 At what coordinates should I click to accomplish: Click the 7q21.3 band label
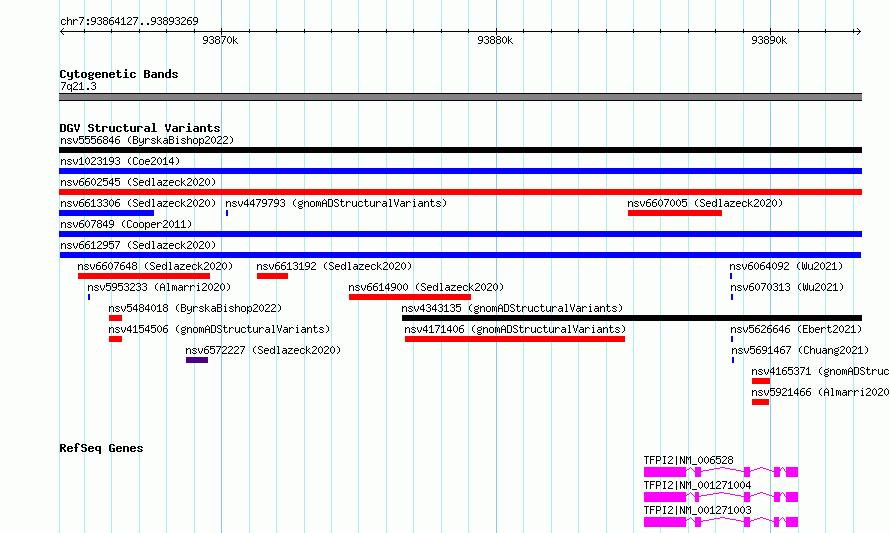coord(78,86)
